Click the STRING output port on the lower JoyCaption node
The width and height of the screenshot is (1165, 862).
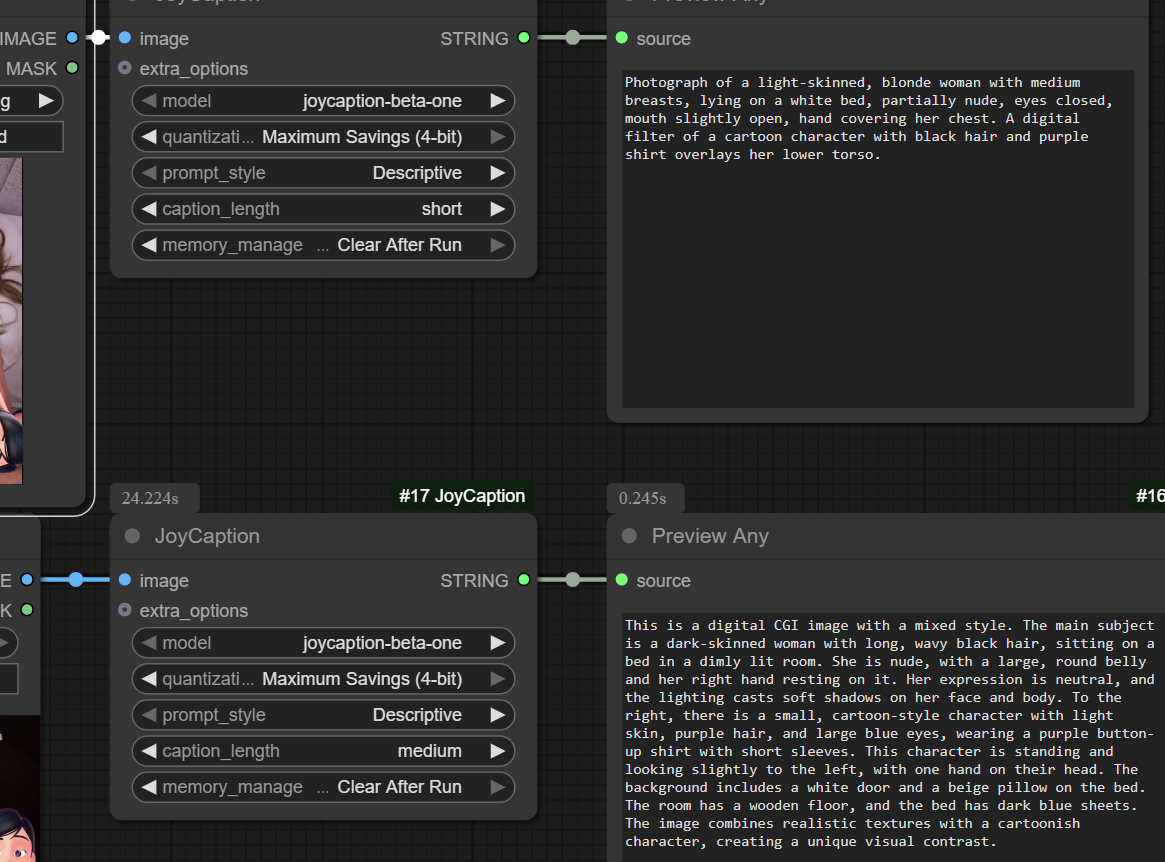click(524, 580)
